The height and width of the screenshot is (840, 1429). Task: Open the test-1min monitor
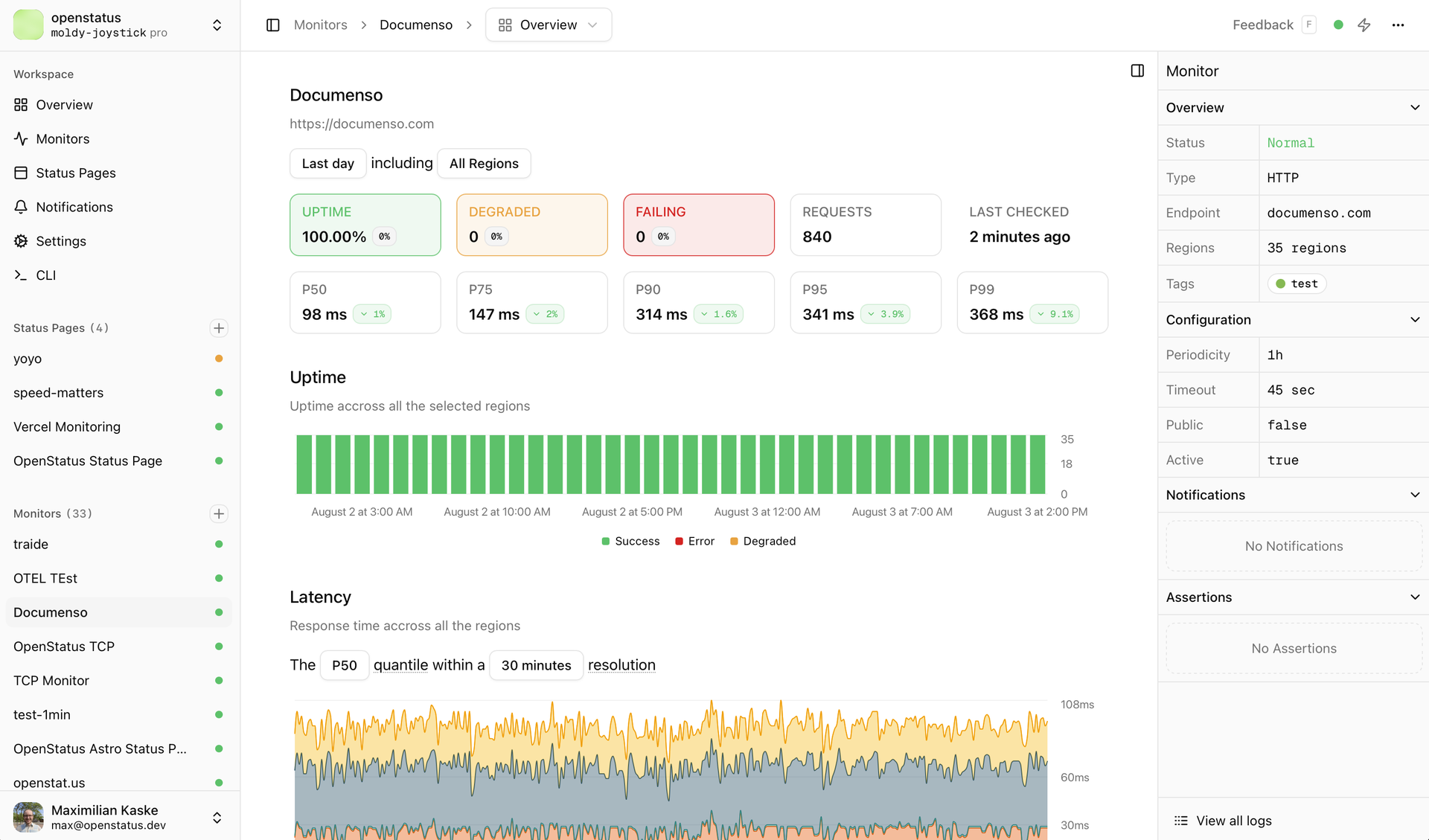pyautogui.click(x=119, y=715)
